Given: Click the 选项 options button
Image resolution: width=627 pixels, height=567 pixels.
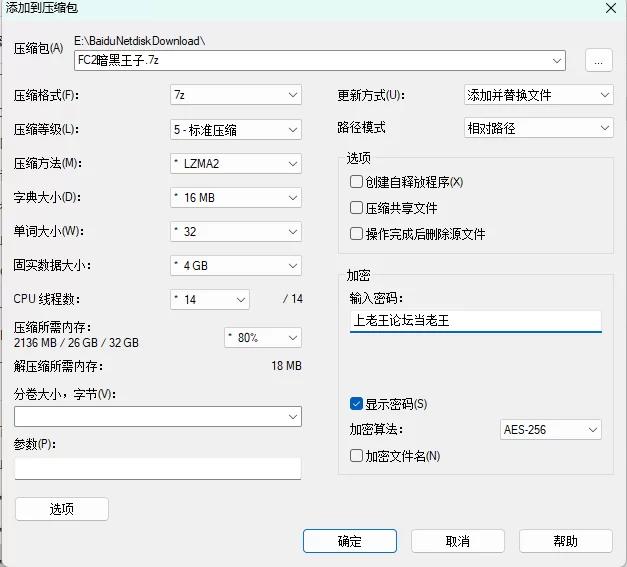Looking at the screenshot, I should (x=62, y=509).
